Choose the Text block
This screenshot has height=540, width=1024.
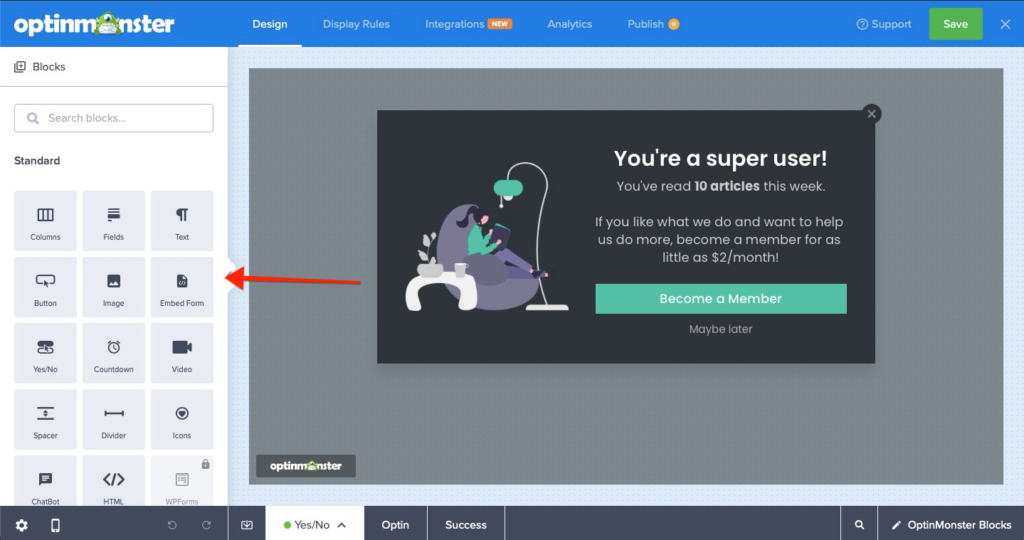tap(181, 221)
